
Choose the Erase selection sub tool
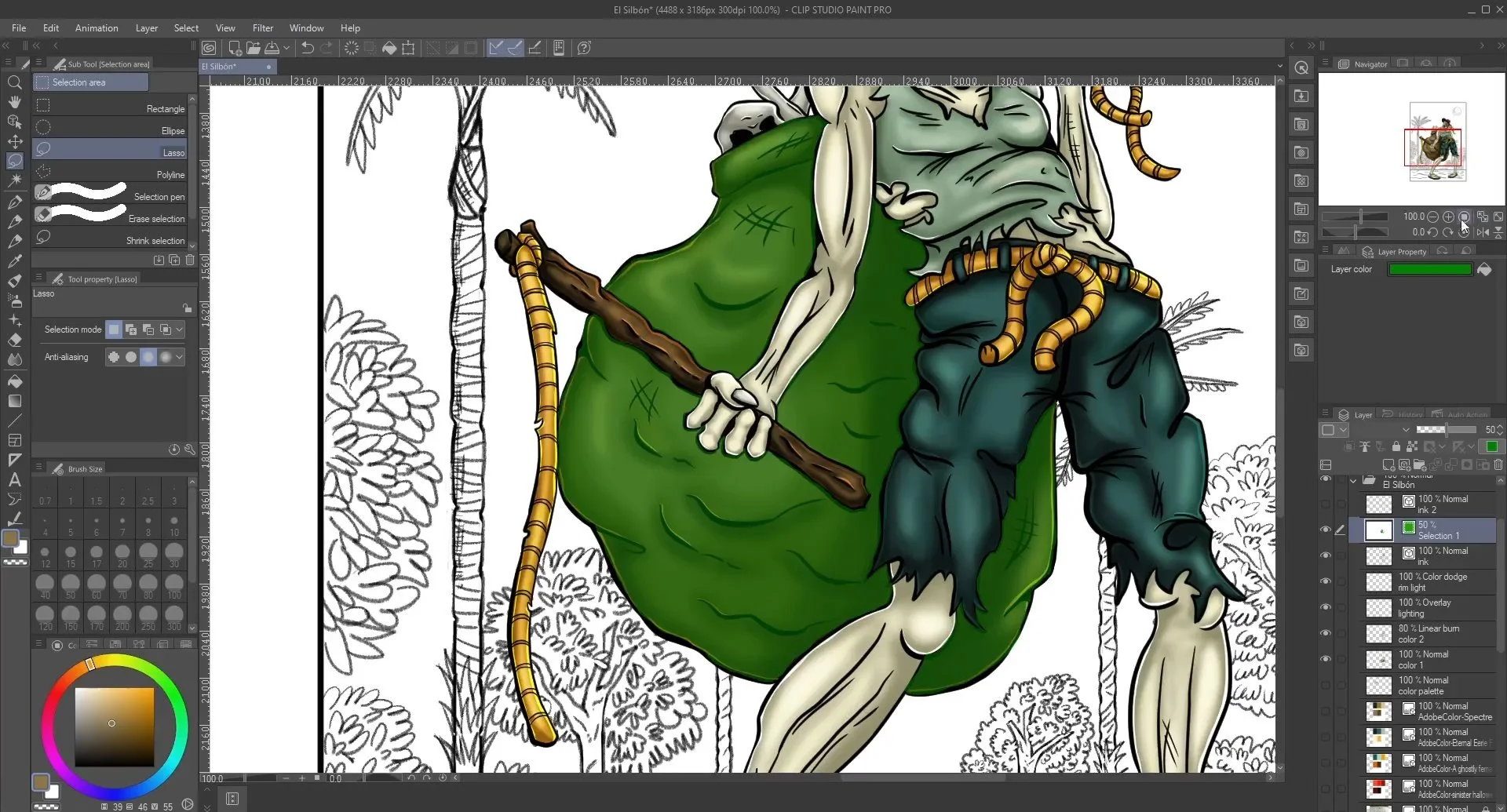coord(110,216)
